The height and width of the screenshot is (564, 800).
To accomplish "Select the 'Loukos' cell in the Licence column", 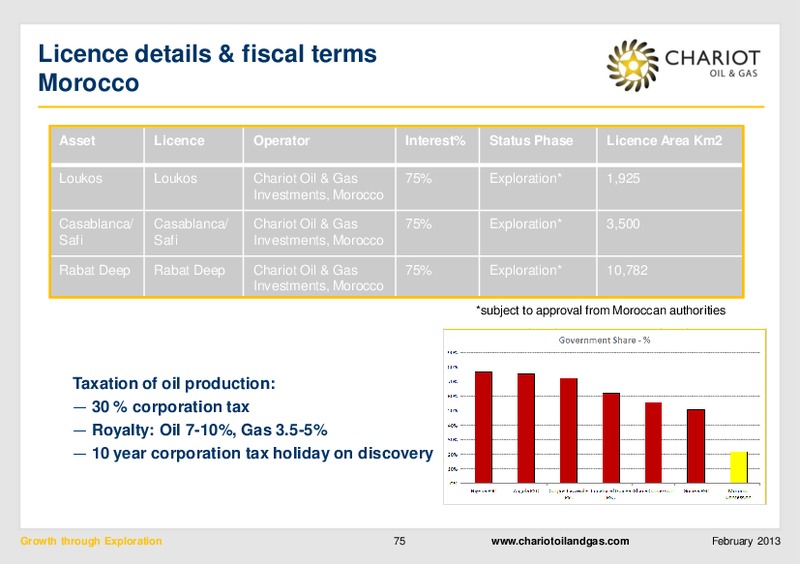I will pyautogui.click(x=193, y=187).
